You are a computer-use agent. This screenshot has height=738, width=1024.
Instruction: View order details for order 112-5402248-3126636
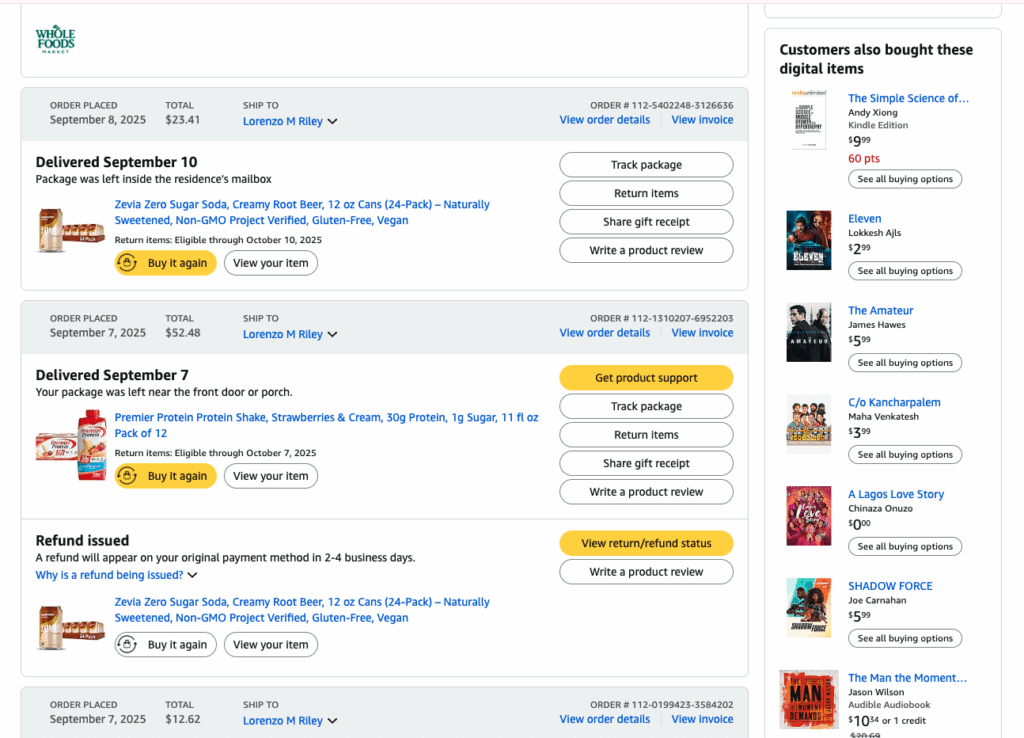click(x=605, y=120)
